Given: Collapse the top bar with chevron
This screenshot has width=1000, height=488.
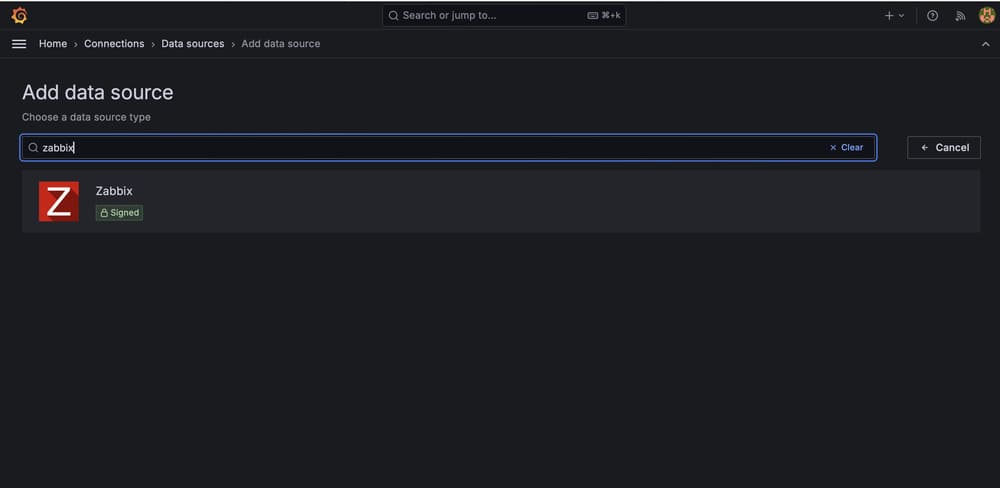Looking at the screenshot, I should 985,44.
